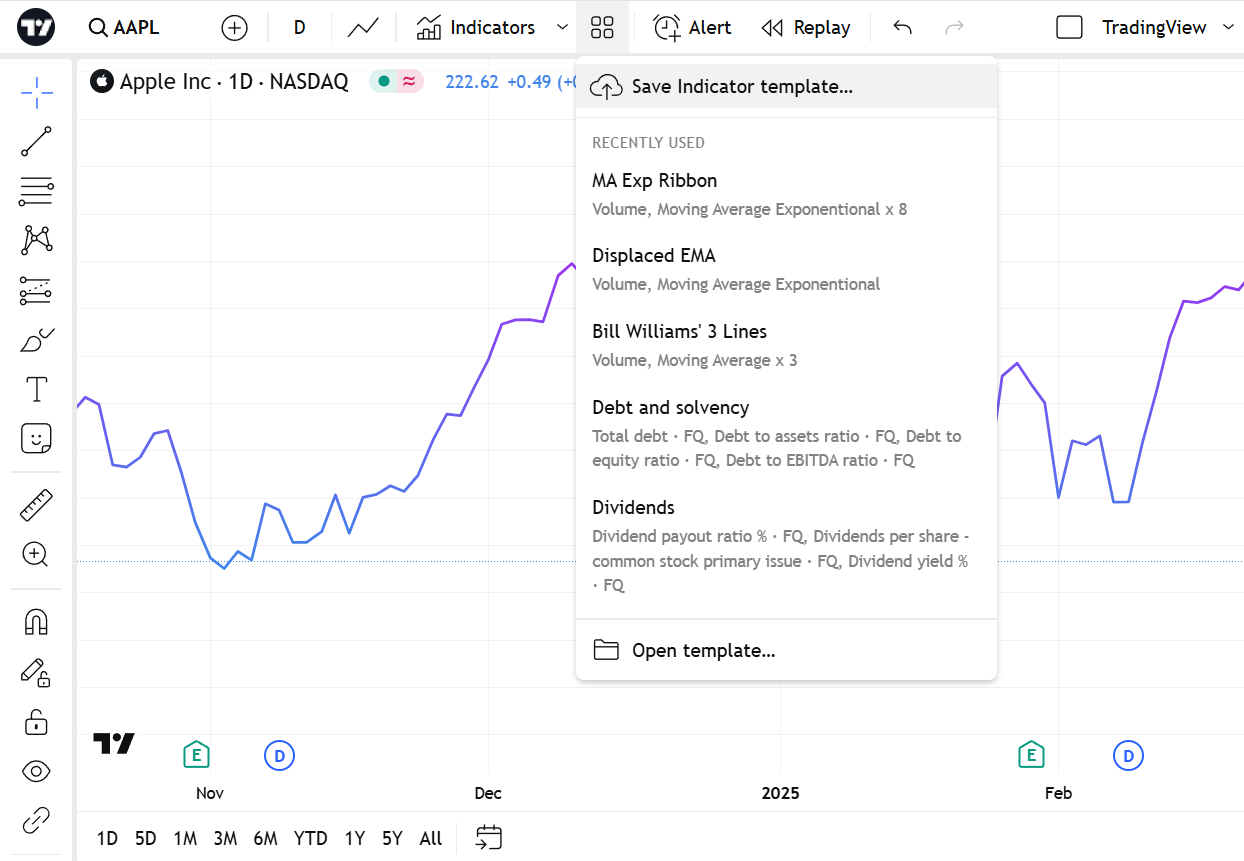Toggle lock all drawings
1244x861 pixels.
(36, 721)
